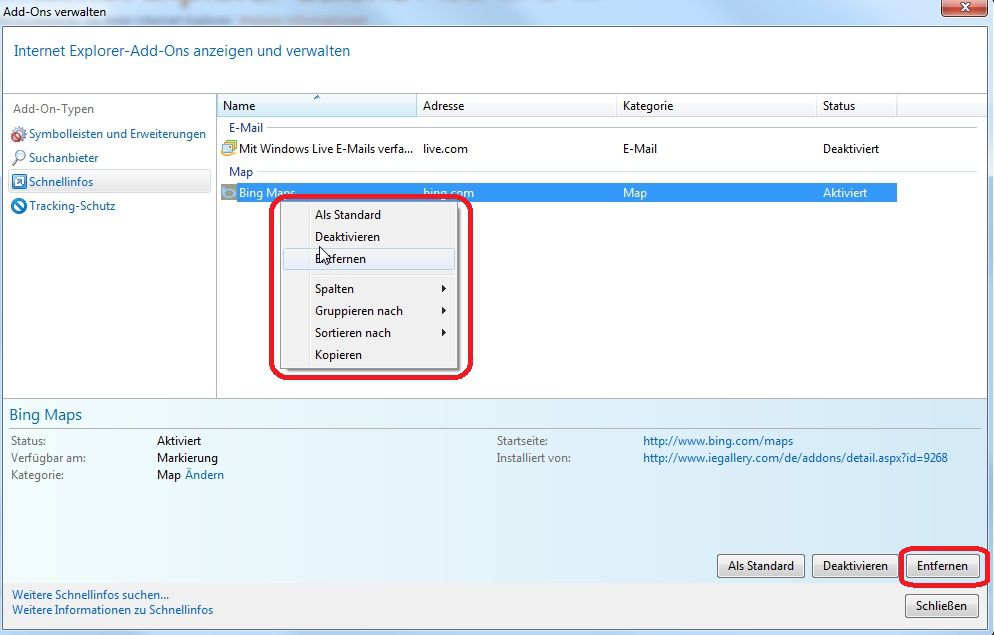Expand the Spalten submenu arrow

coord(444,289)
